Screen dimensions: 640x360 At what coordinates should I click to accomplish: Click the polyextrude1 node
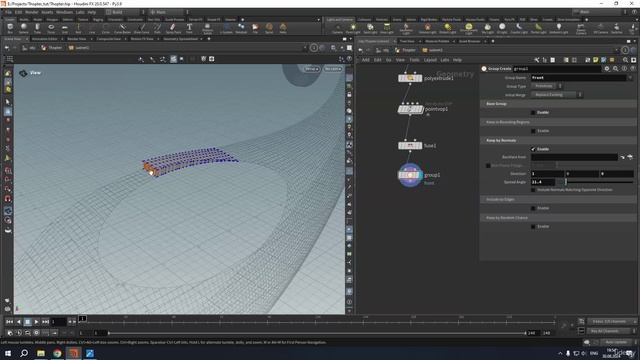click(410, 78)
